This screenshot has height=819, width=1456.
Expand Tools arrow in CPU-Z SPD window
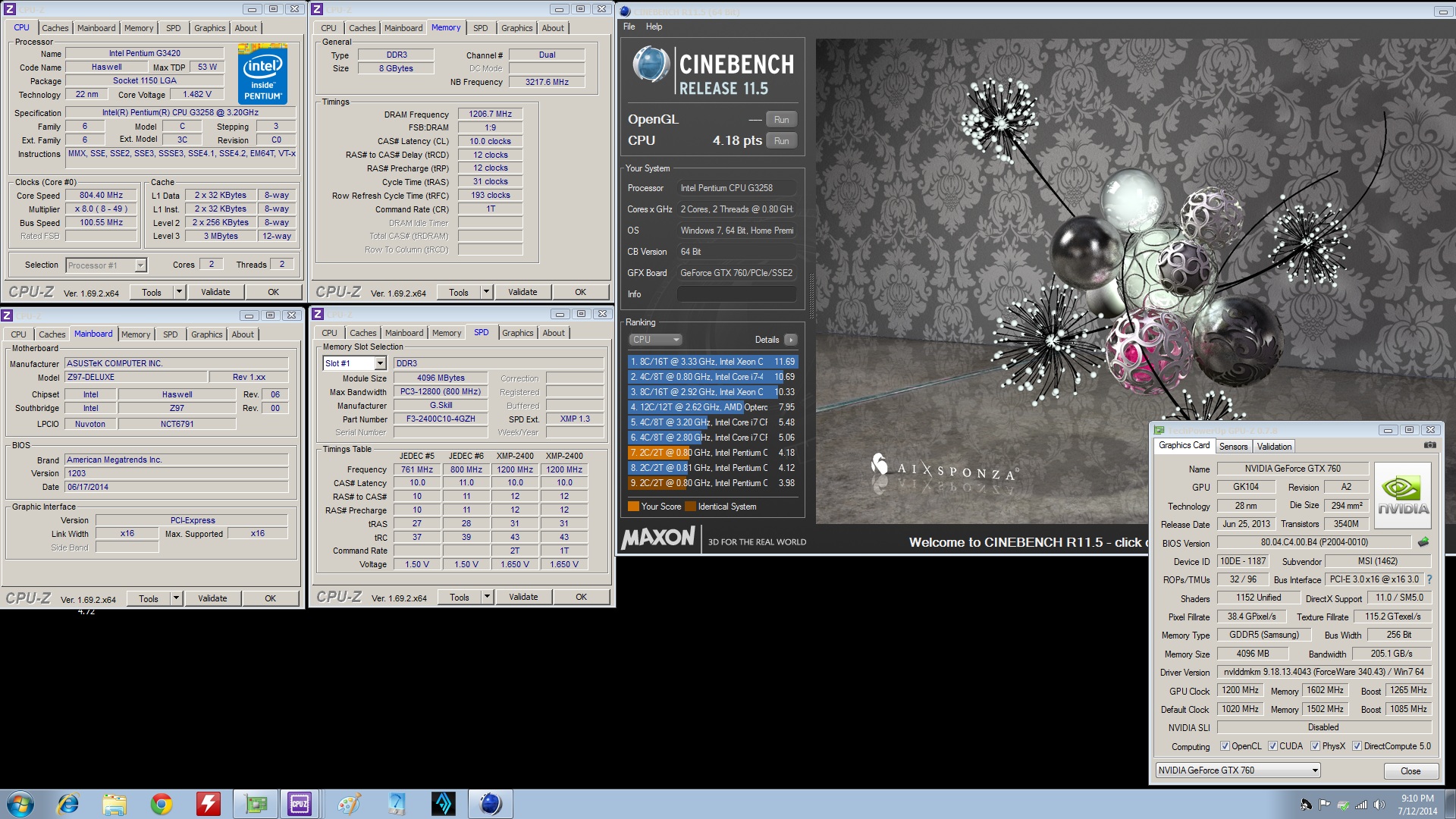[488, 597]
